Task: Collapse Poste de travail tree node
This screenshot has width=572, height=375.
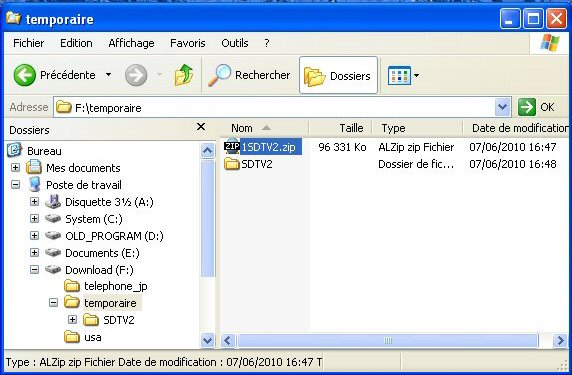Action: coord(15,185)
